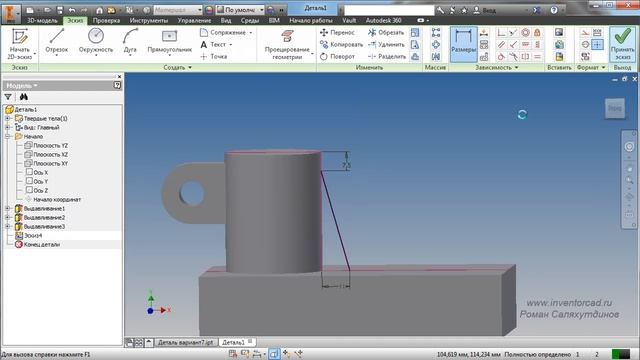
Task: Expand the Вид: Главный node
Action: (x=7, y=127)
